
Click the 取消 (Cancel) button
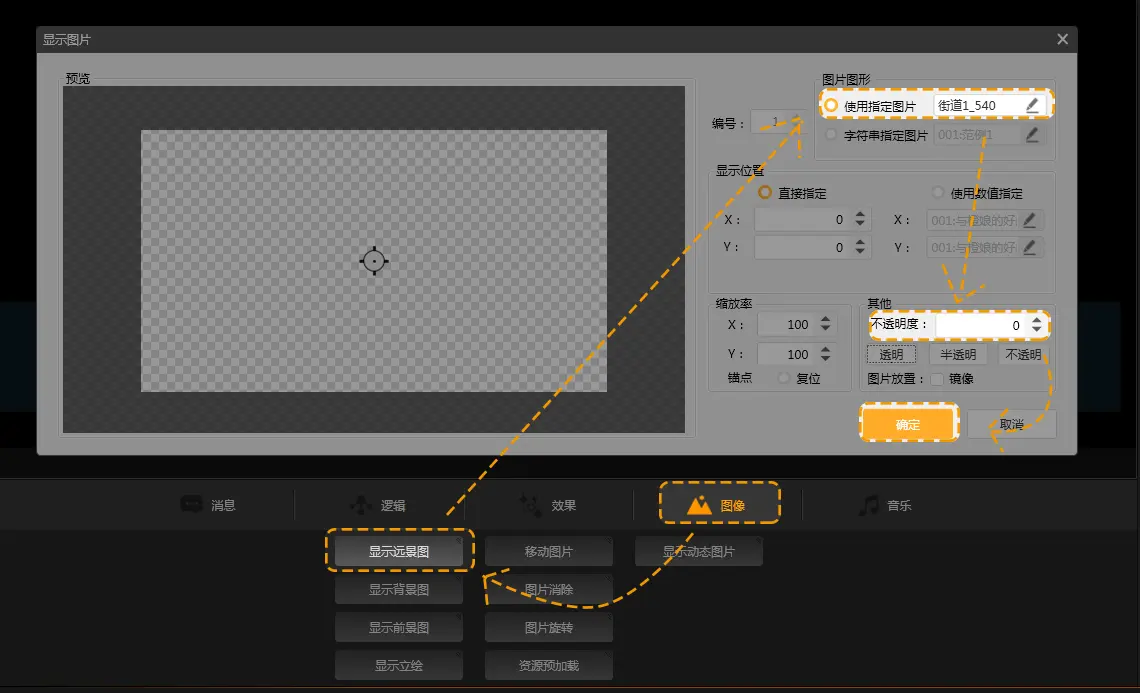click(x=1011, y=424)
